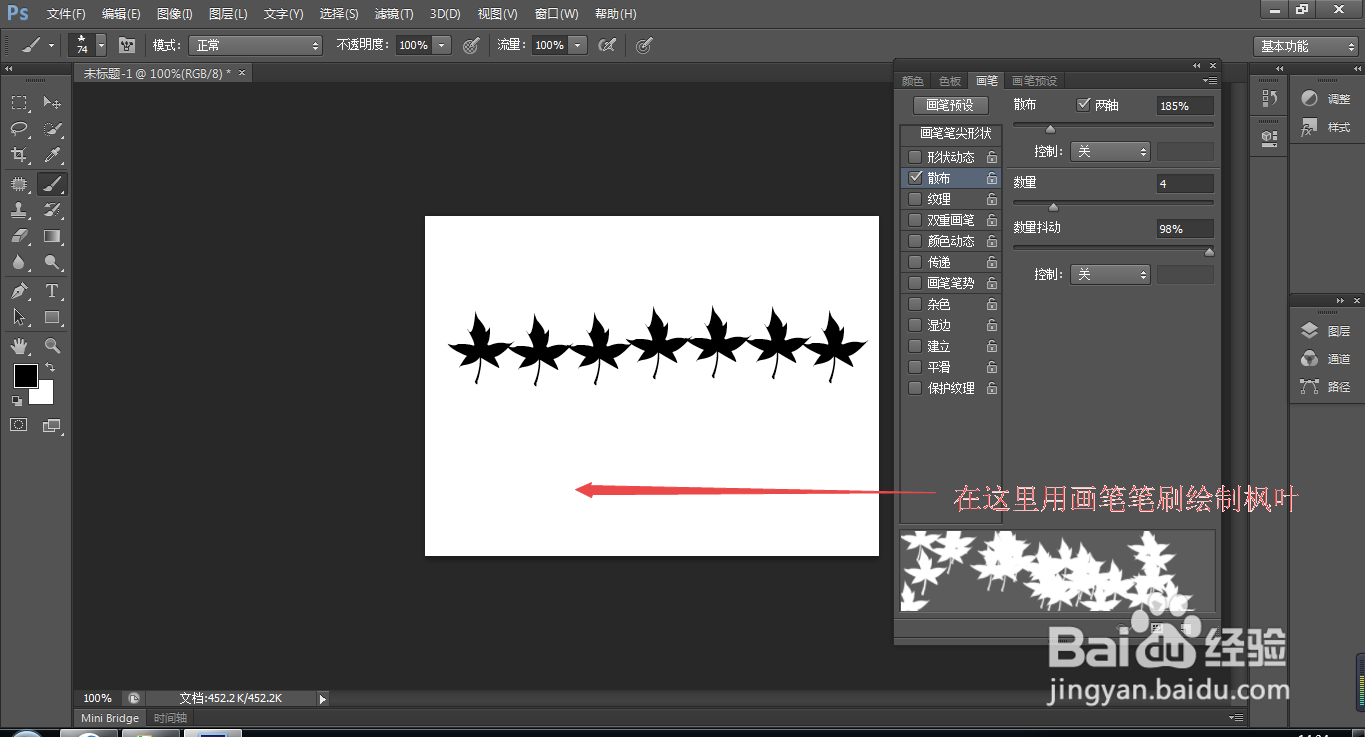Select the Eraser tool
Viewport: 1365px width, 737px height.
click(19, 237)
